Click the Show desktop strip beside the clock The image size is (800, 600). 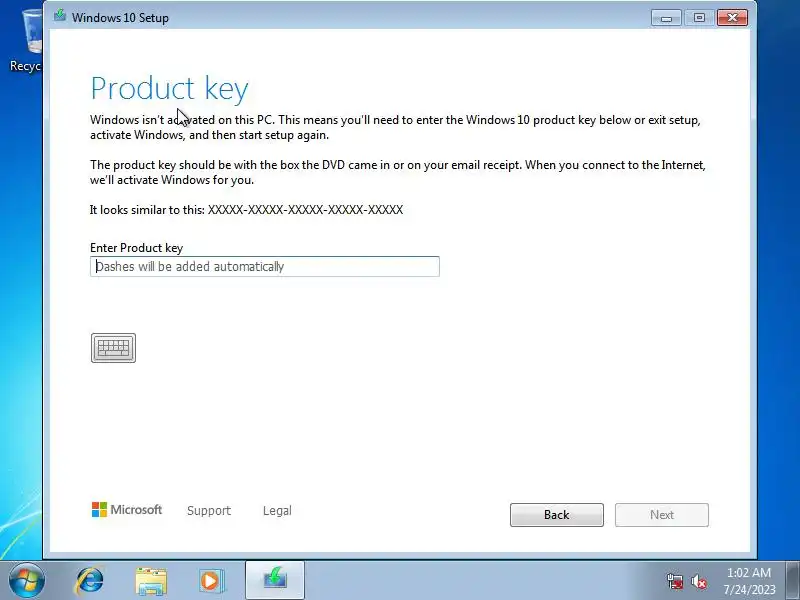point(793,580)
